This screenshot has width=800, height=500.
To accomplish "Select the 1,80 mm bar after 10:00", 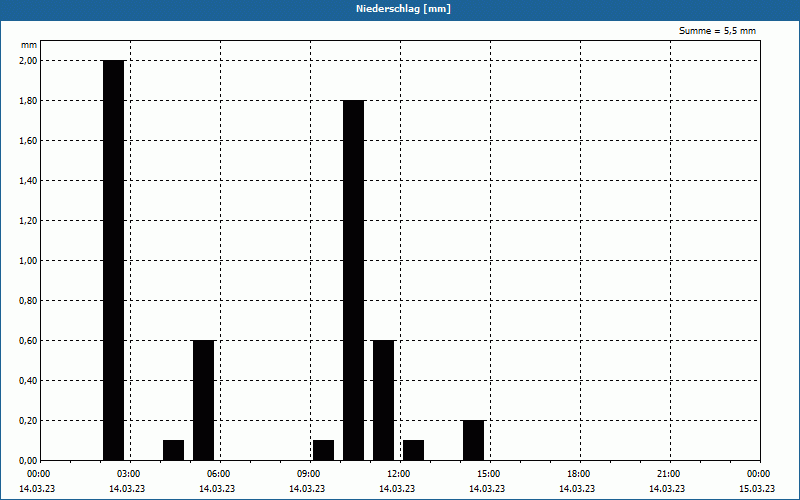I will [354, 281].
